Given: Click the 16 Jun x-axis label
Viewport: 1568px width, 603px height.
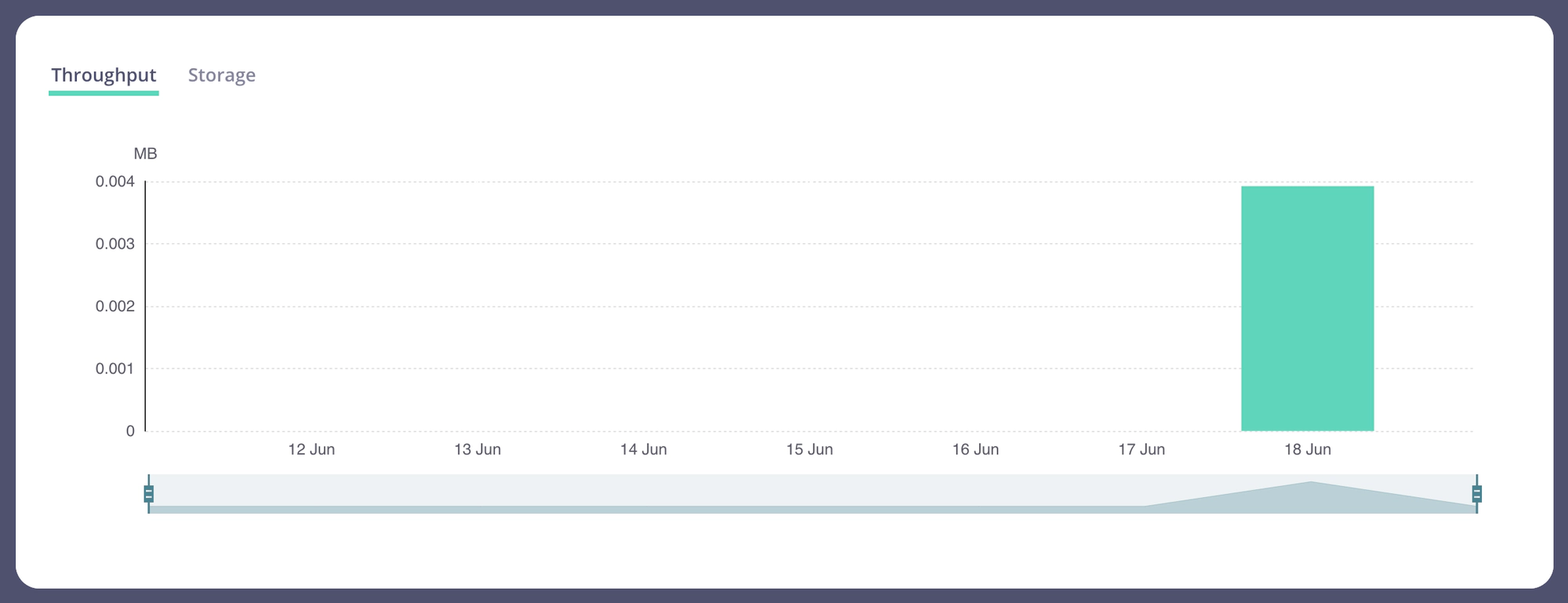Looking at the screenshot, I should [x=975, y=449].
